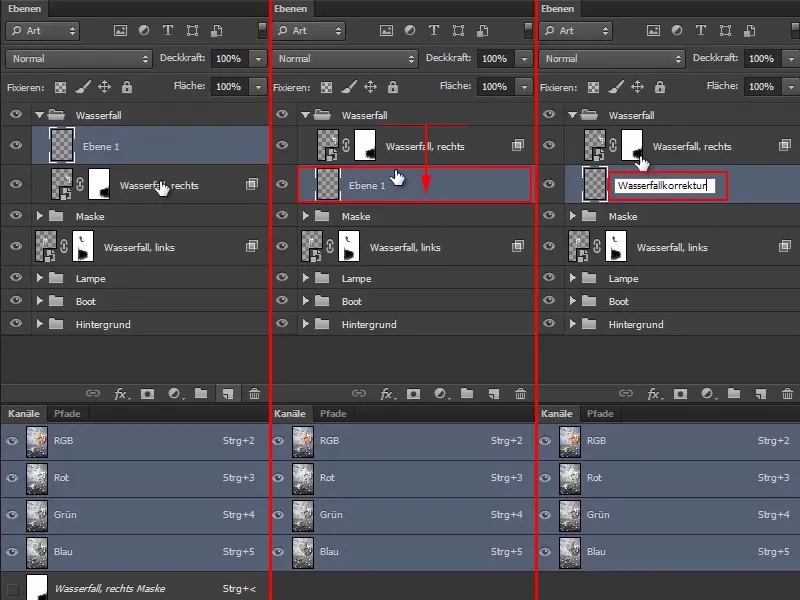Add layer mask in the left panel
Screen dimensions: 800x600
coord(147,394)
